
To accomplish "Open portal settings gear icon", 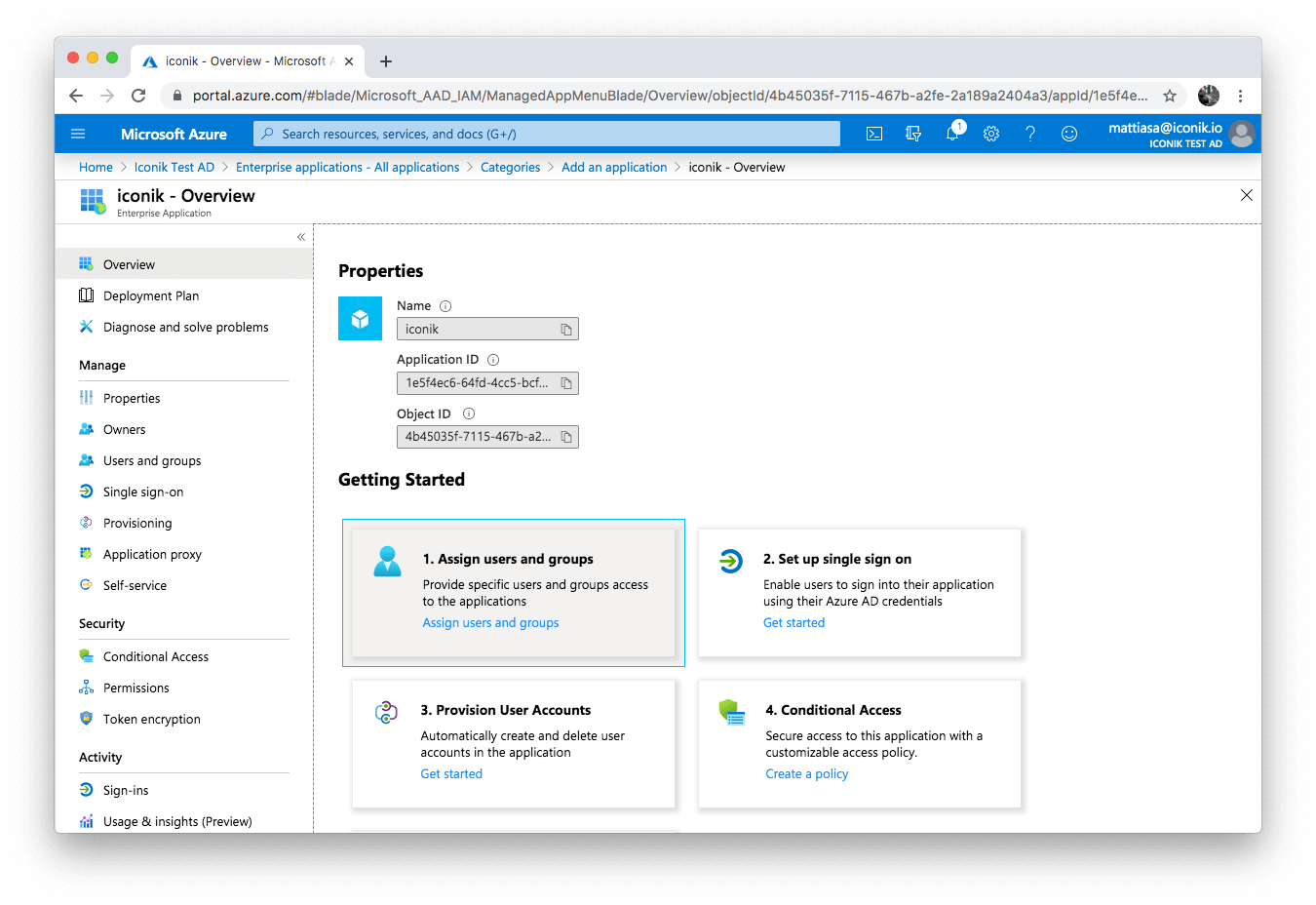I will point(991,134).
